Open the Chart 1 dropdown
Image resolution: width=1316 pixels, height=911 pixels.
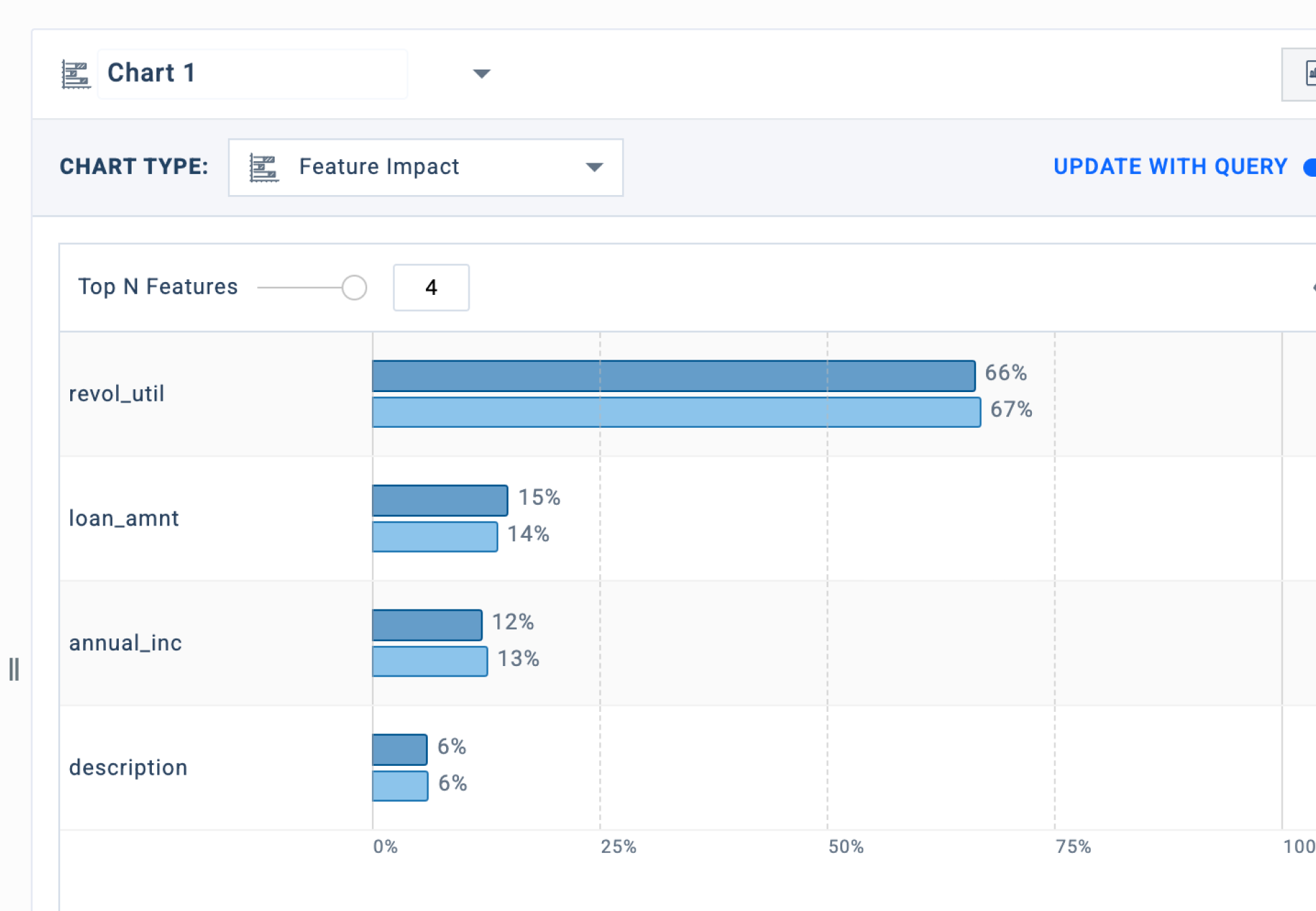point(481,74)
